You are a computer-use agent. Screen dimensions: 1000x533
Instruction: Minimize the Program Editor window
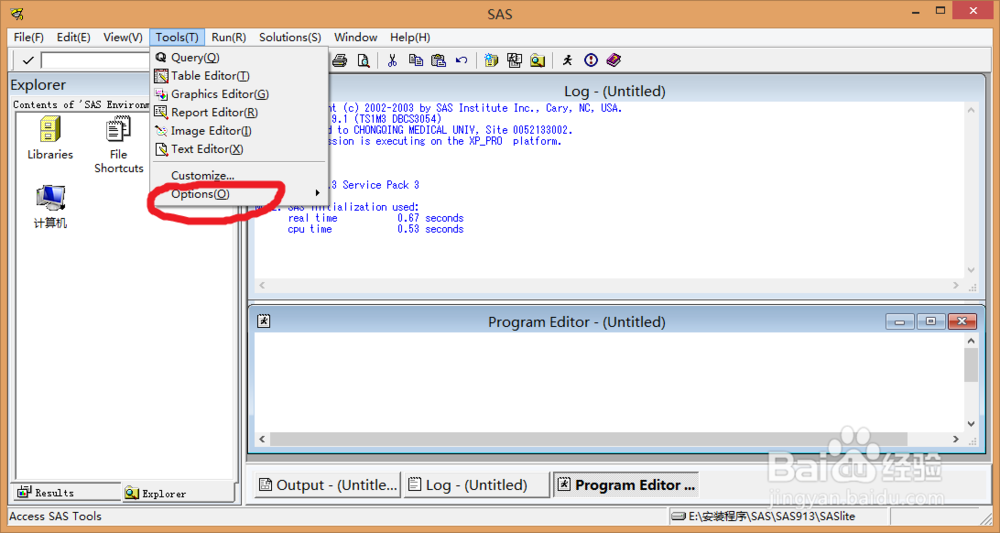click(x=900, y=321)
